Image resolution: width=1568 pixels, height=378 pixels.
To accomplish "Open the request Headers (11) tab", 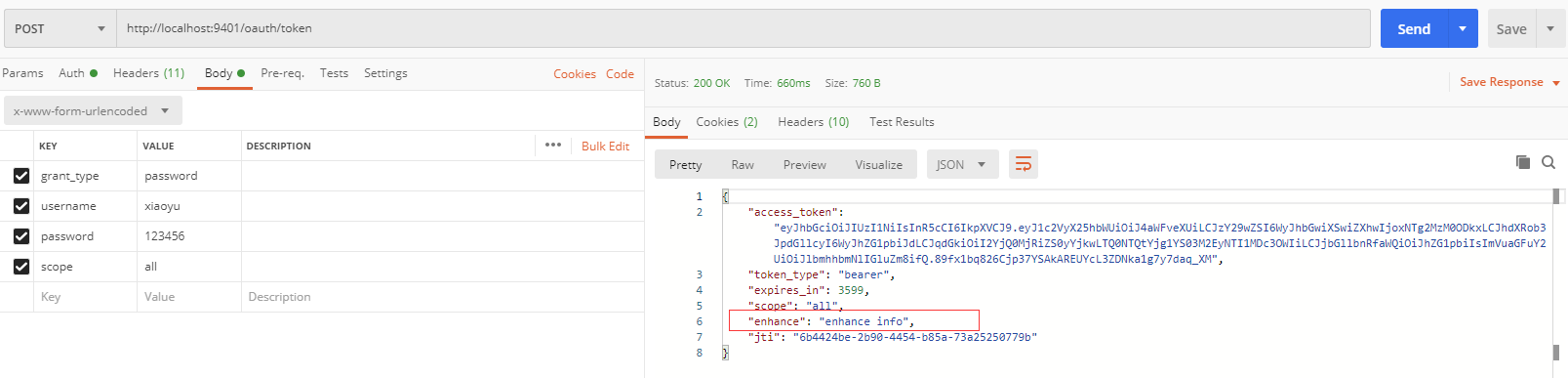I will (148, 73).
